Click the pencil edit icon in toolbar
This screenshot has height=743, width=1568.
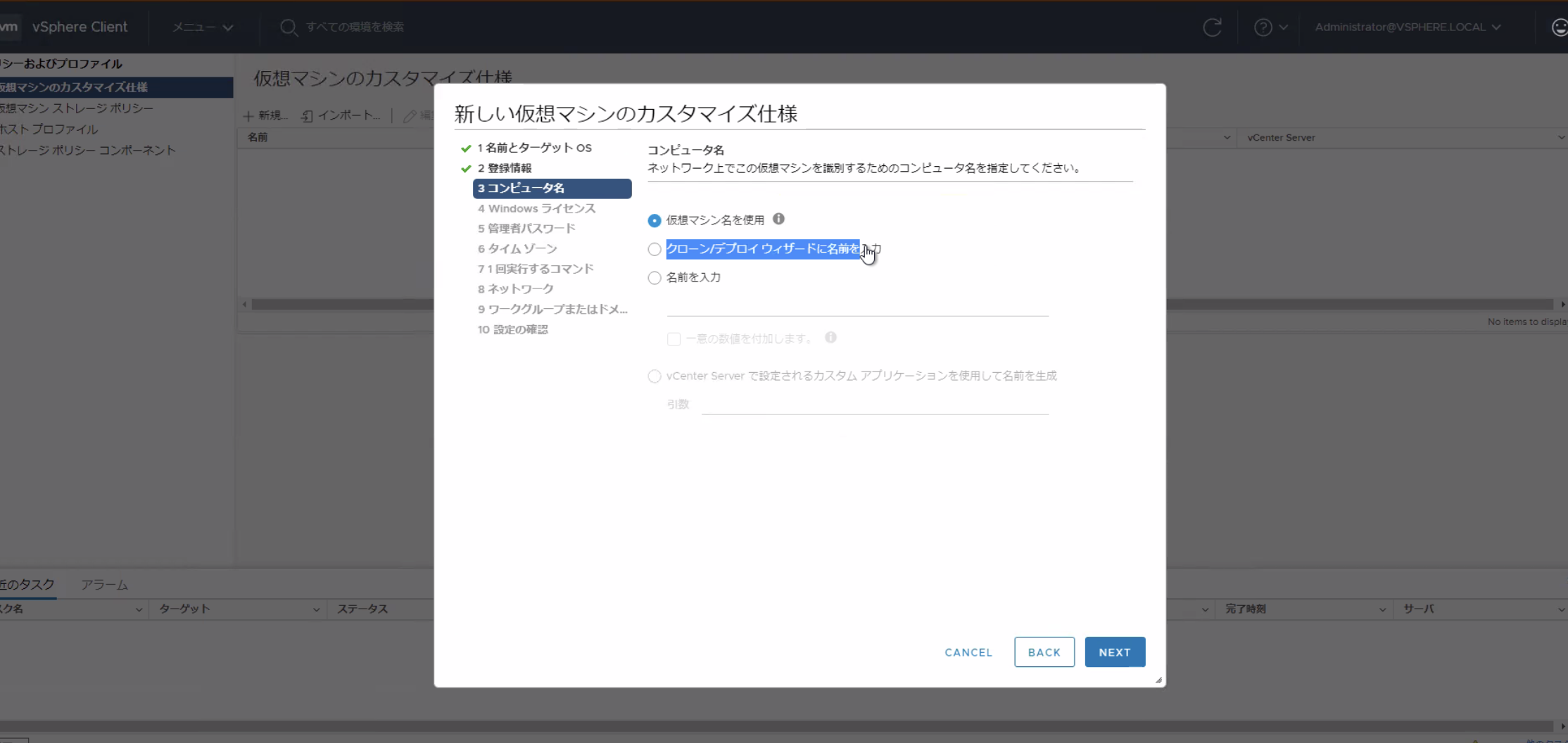[410, 115]
